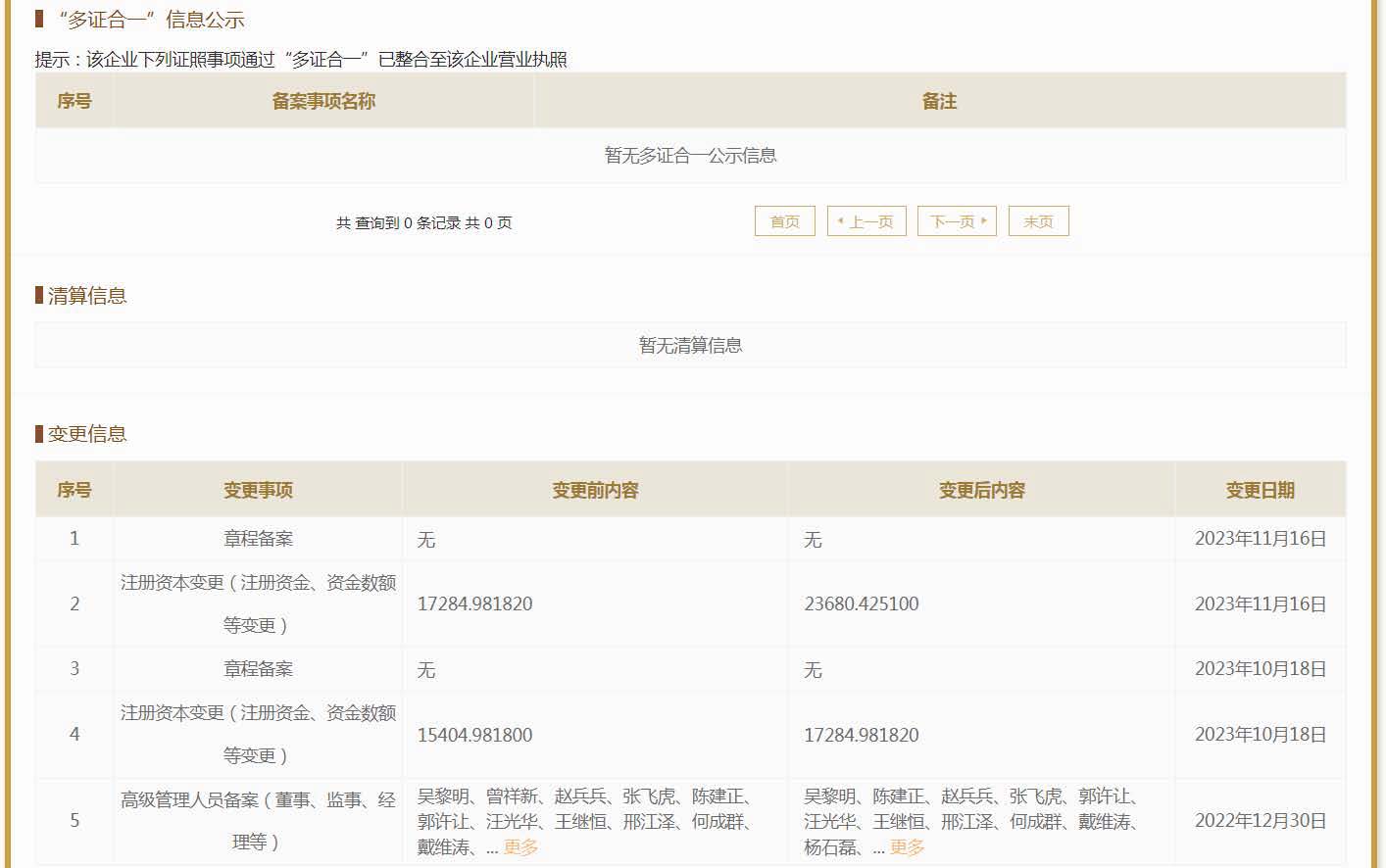Expand 更多 in the 变更后内容 column
Screen dimensions: 1386x868
[907, 847]
